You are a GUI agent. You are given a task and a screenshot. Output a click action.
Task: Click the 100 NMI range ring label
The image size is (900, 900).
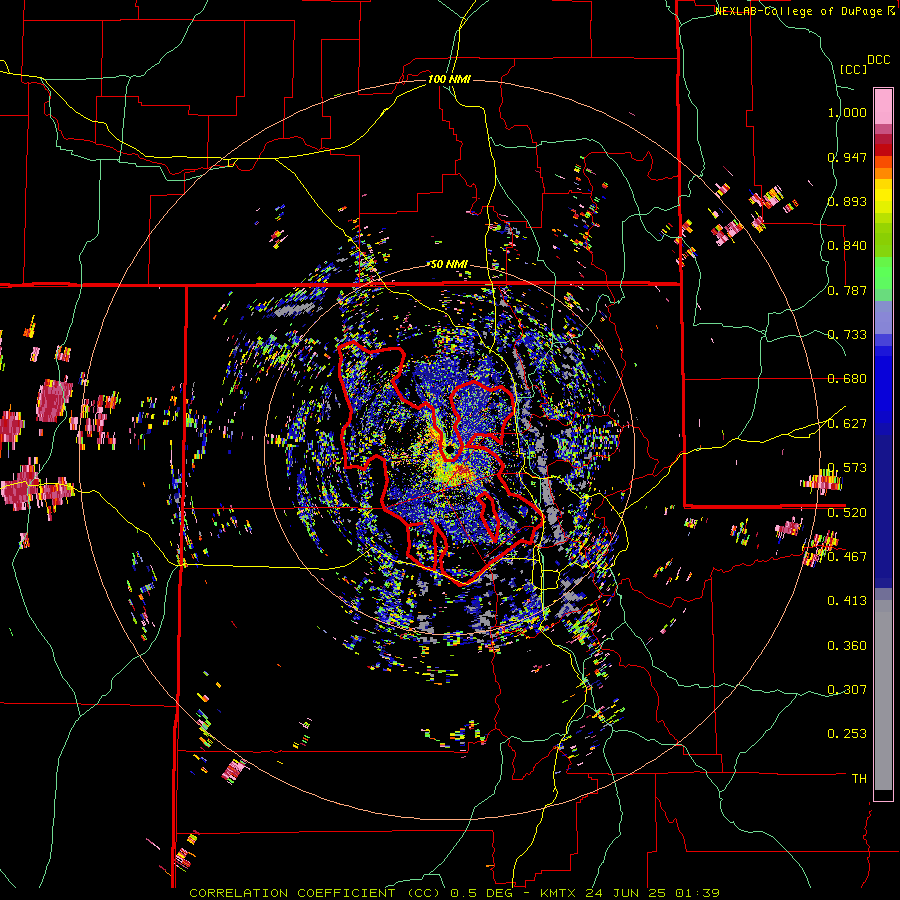pyautogui.click(x=449, y=79)
